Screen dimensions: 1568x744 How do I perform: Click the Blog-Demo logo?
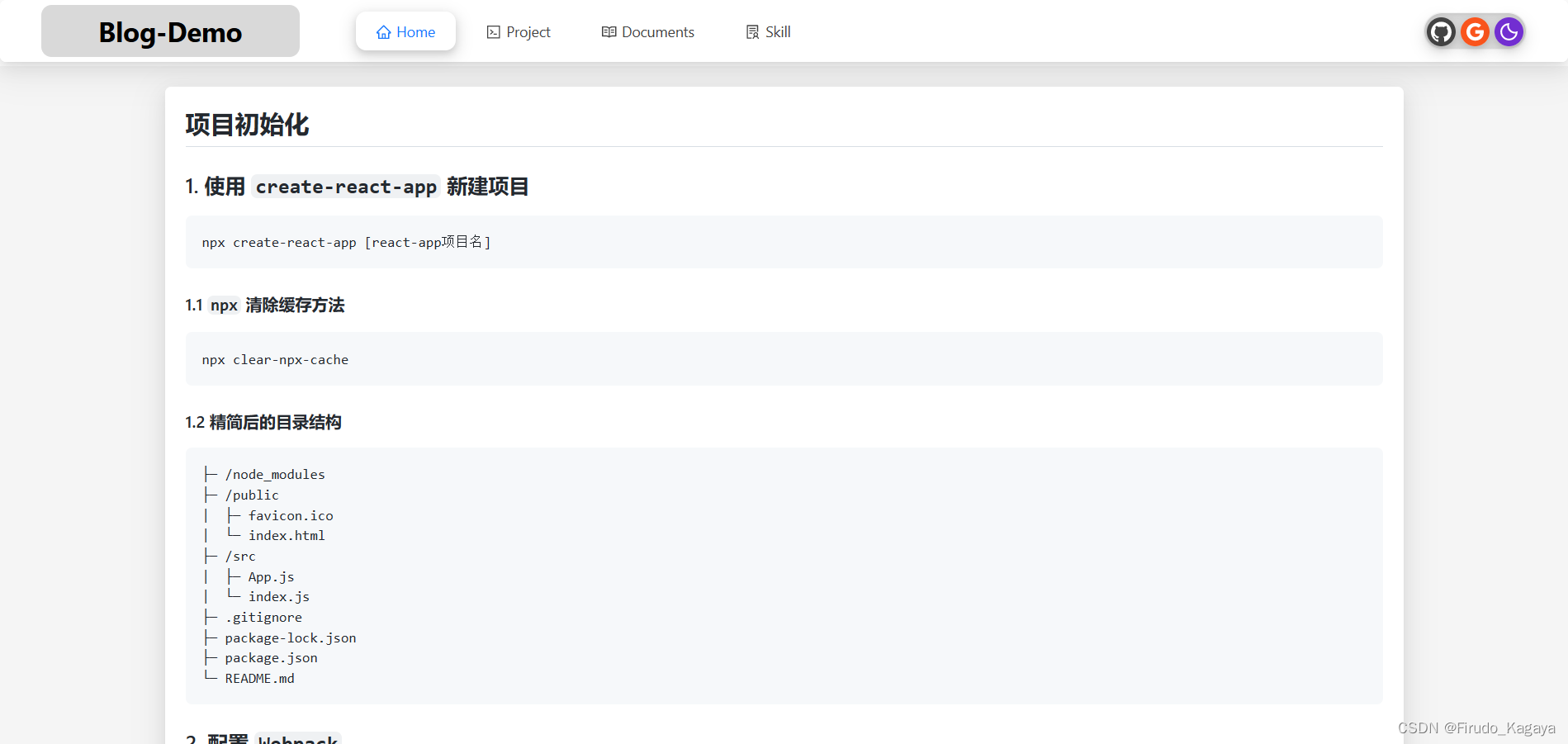coord(170,31)
